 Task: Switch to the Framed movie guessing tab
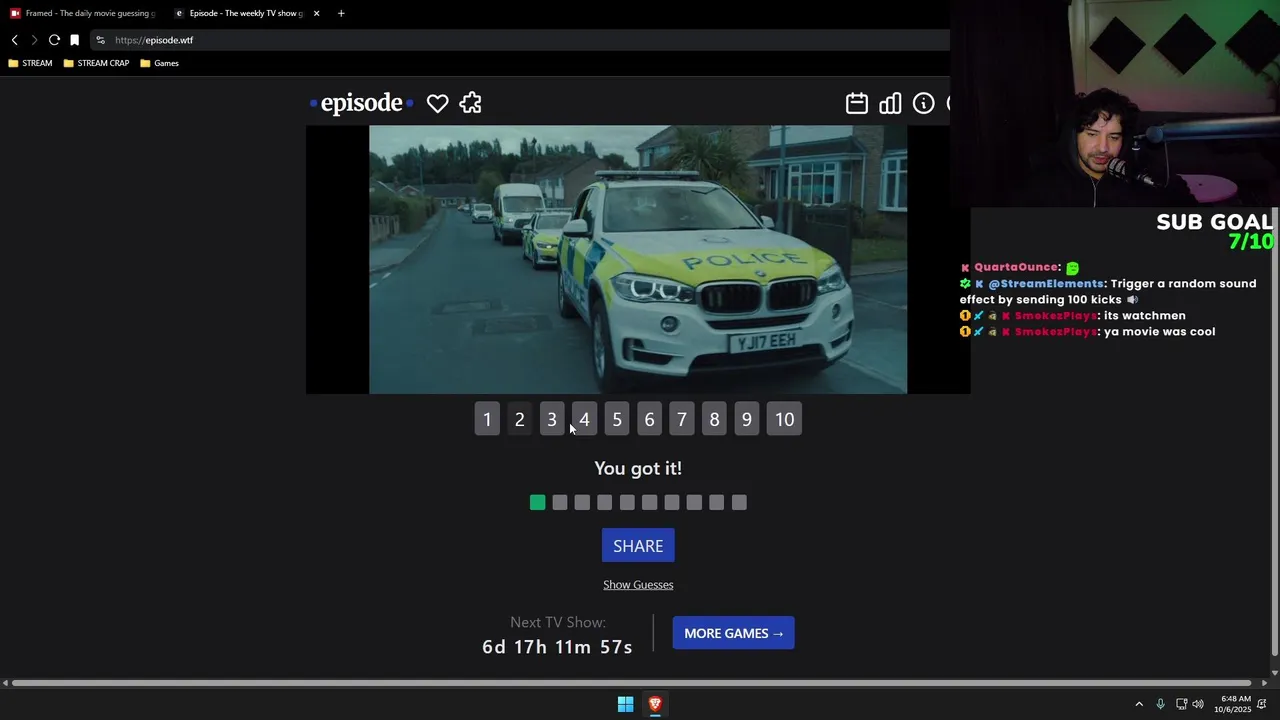(84, 13)
